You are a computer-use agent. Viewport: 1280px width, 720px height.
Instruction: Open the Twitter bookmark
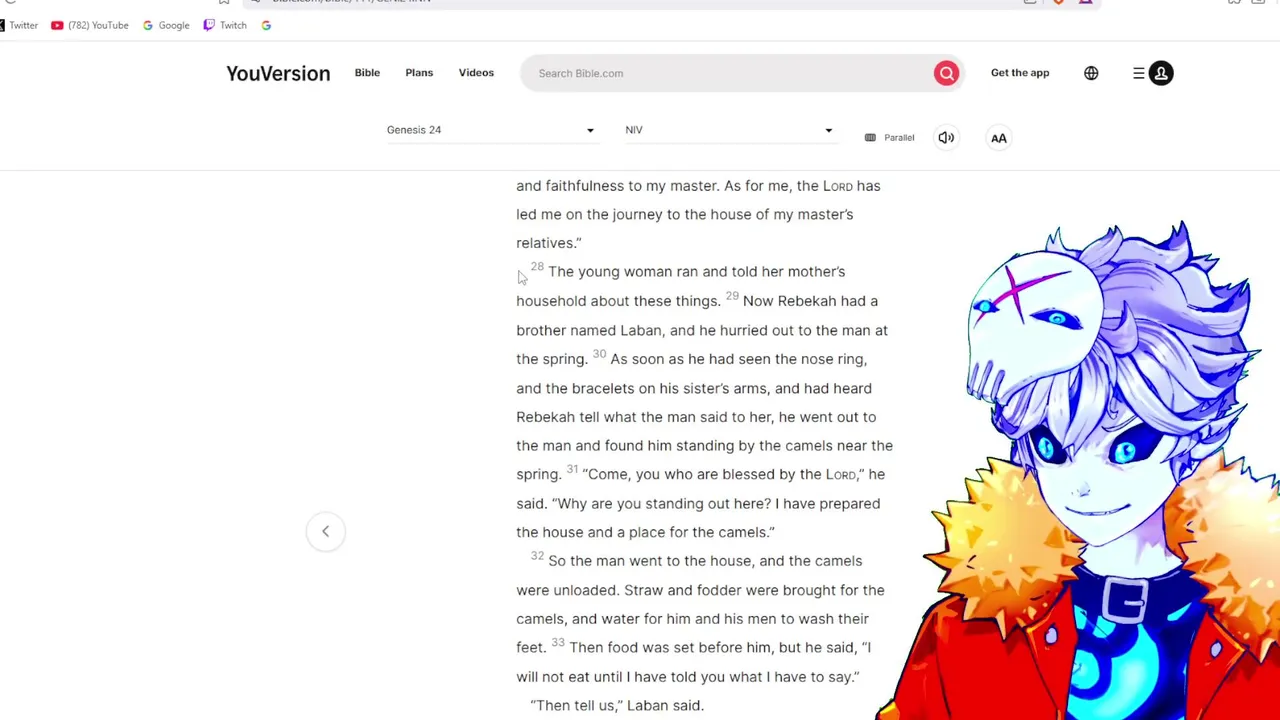pyautogui.click(x=18, y=25)
